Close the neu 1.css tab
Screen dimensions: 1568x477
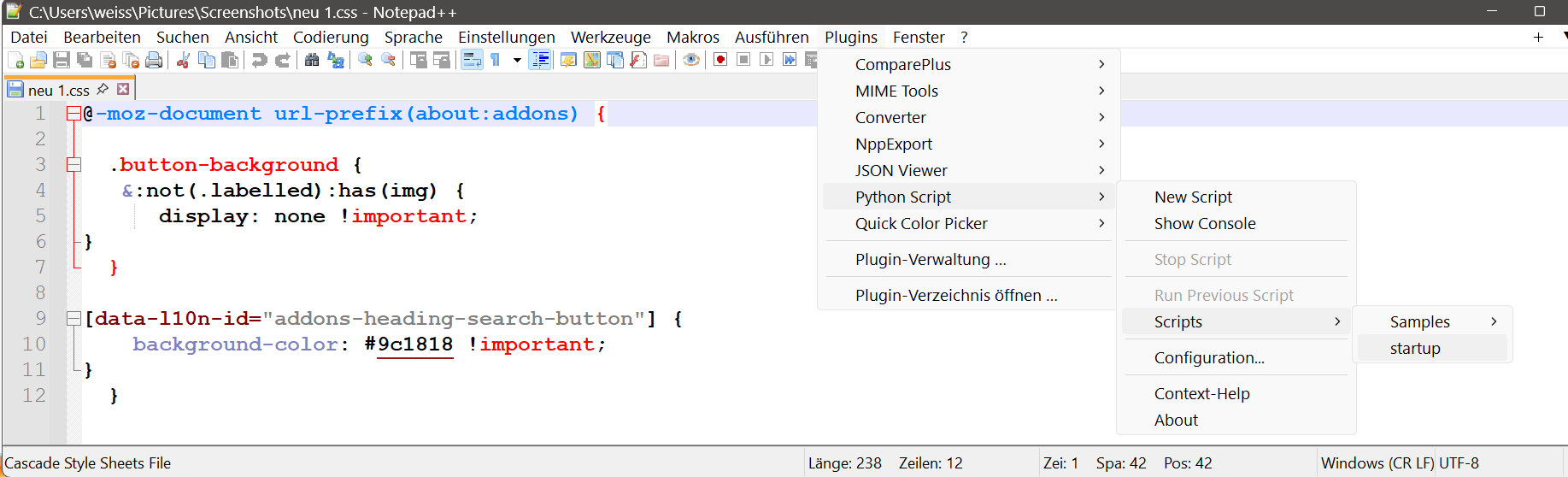tap(123, 89)
